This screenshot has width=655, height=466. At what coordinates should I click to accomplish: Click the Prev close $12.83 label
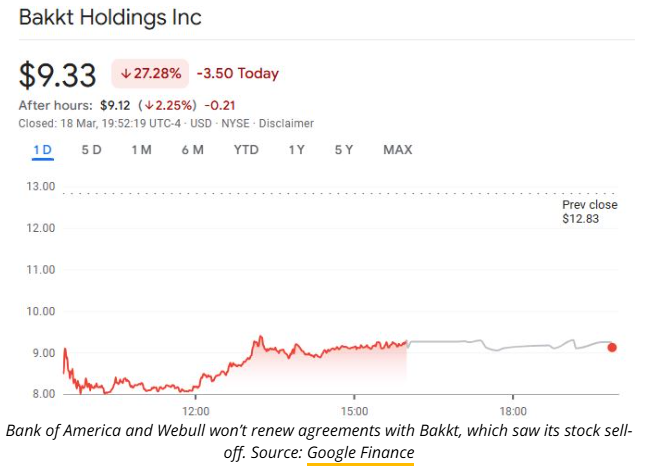(589, 212)
